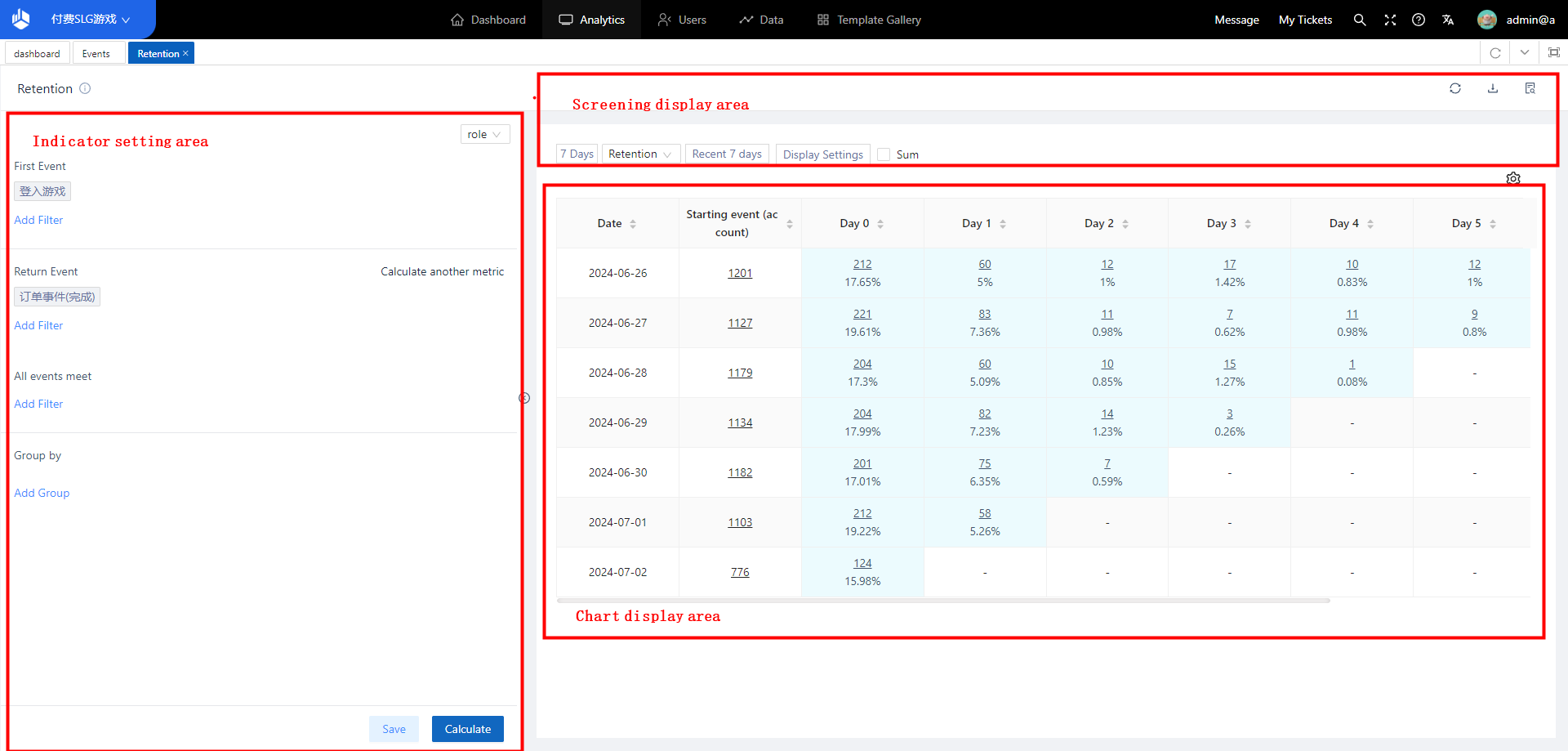
Task: Click the info icon next to Retention title
Action: click(x=85, y=88)
